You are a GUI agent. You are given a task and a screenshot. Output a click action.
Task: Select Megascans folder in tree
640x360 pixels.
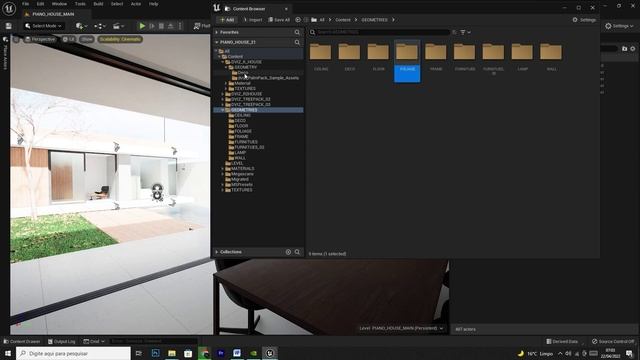[x=242, y=174]
